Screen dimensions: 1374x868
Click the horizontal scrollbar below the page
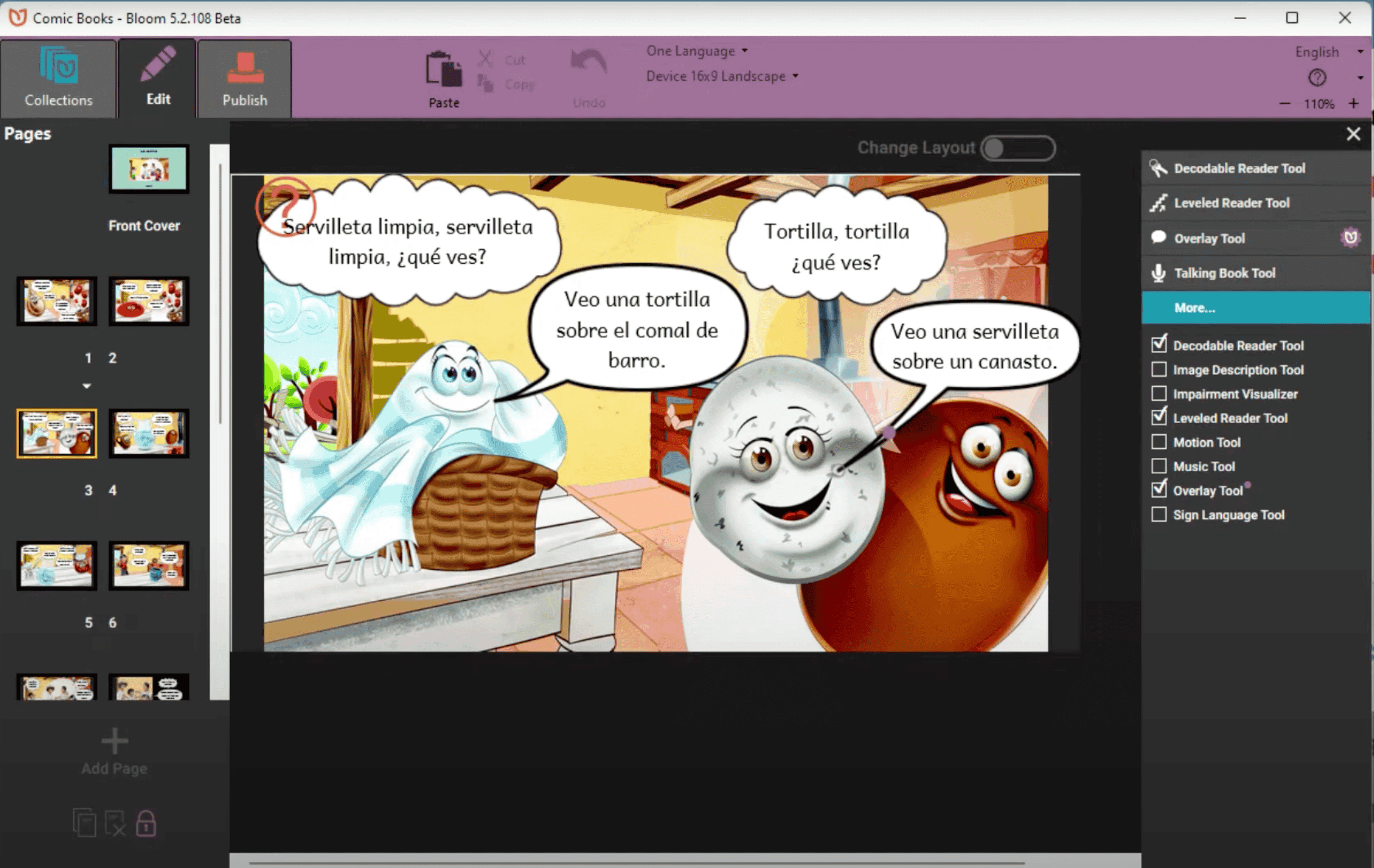coord(637,863)
